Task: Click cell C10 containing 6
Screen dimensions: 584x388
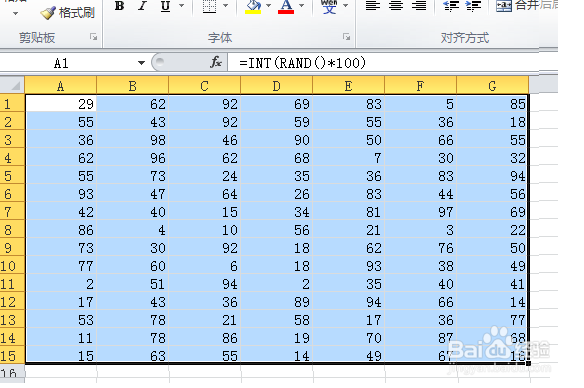Action: [x=204, y=266]
